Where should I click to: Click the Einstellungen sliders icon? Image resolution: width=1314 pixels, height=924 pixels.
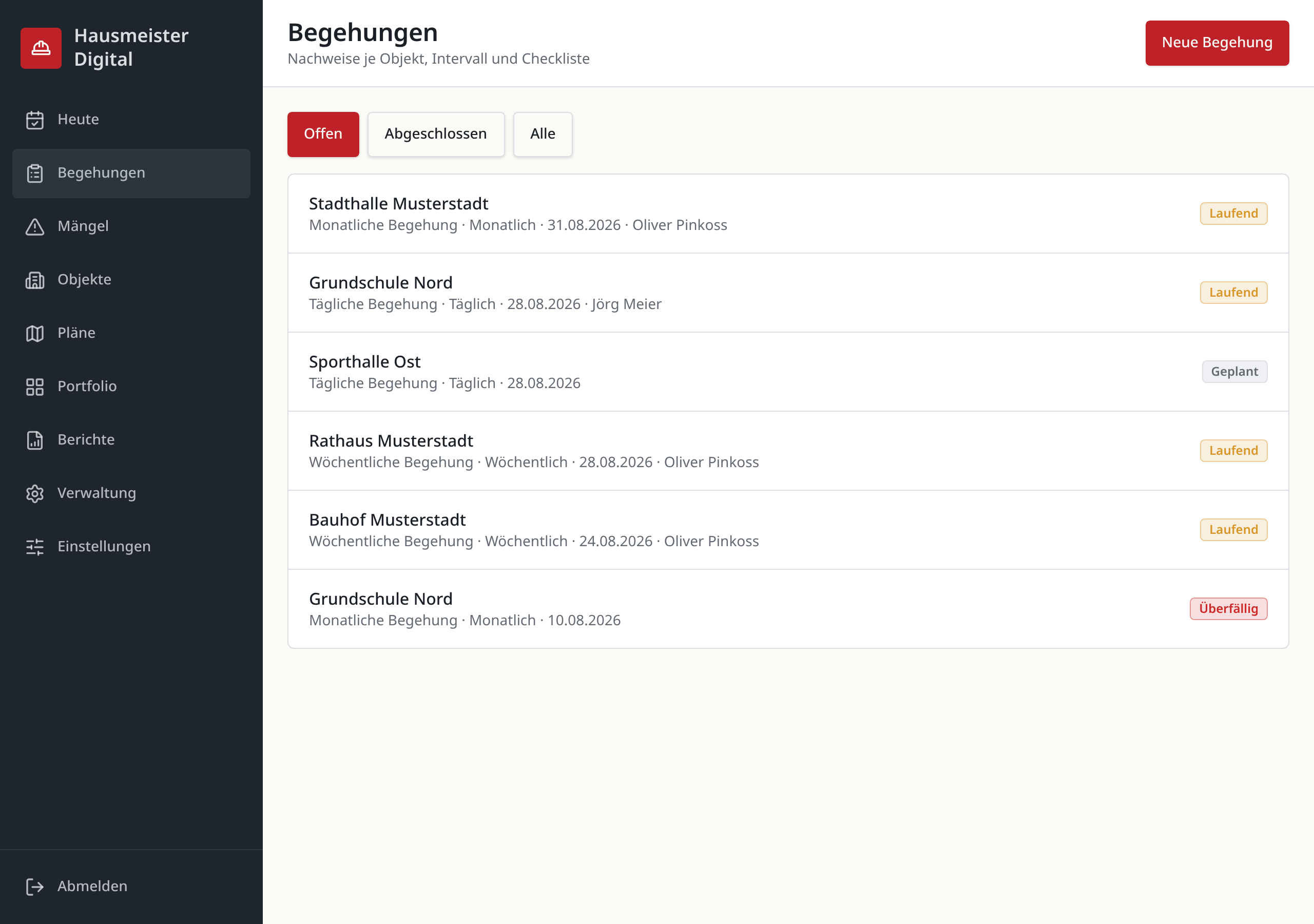pos(35,547)
